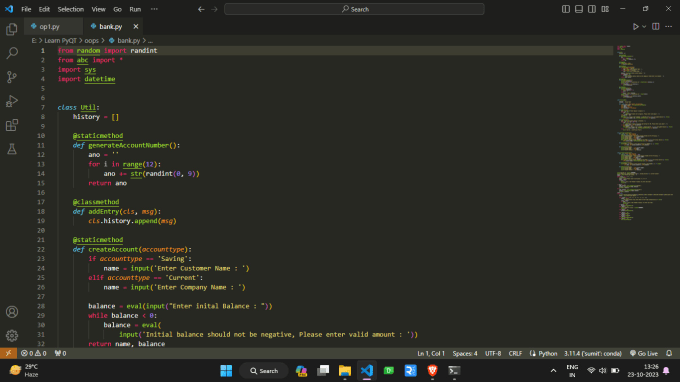
Task: Go forward with navigation arrow
Action: pos(214,9)
